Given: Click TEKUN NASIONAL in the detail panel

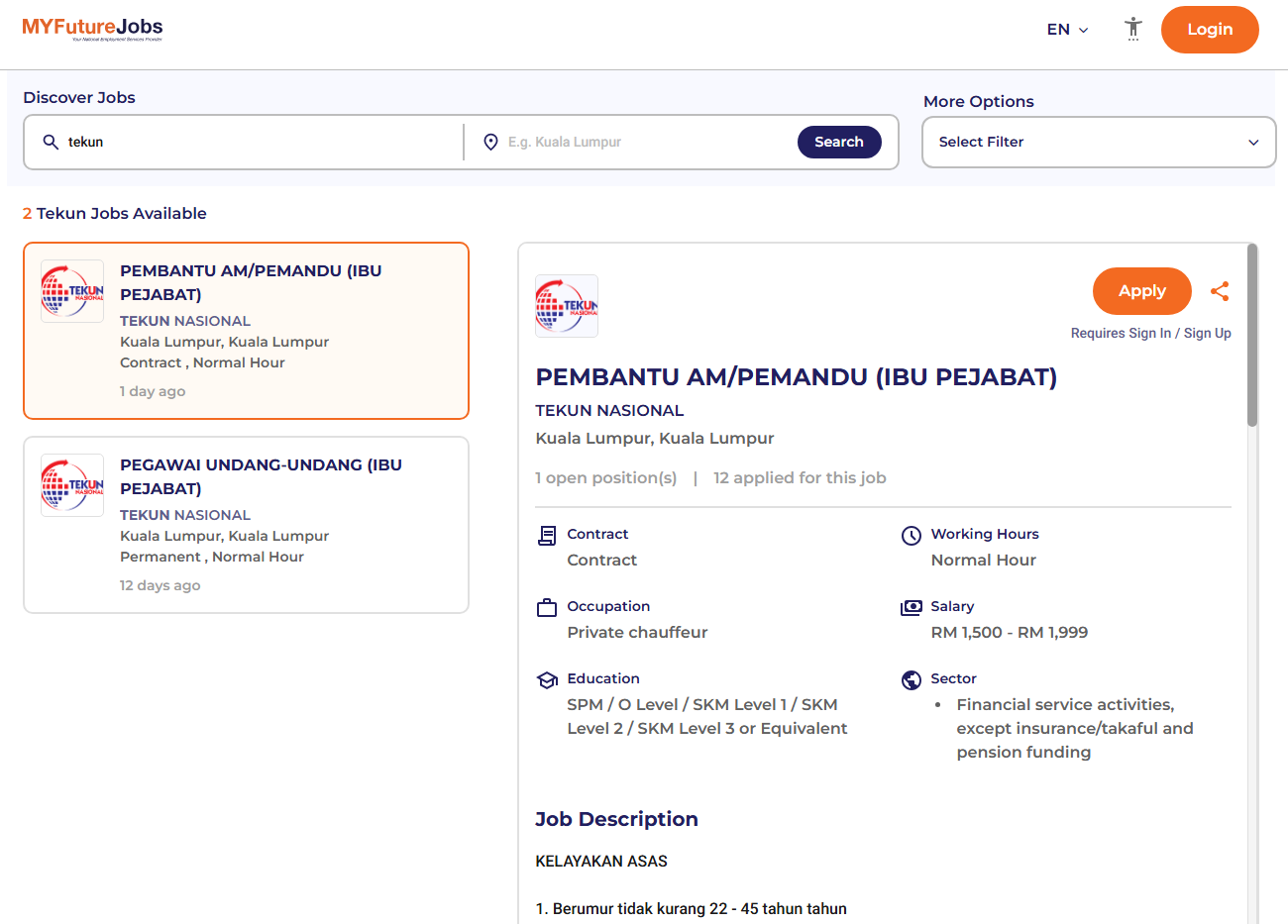Looking at the screenshot, I should [609, 410].
